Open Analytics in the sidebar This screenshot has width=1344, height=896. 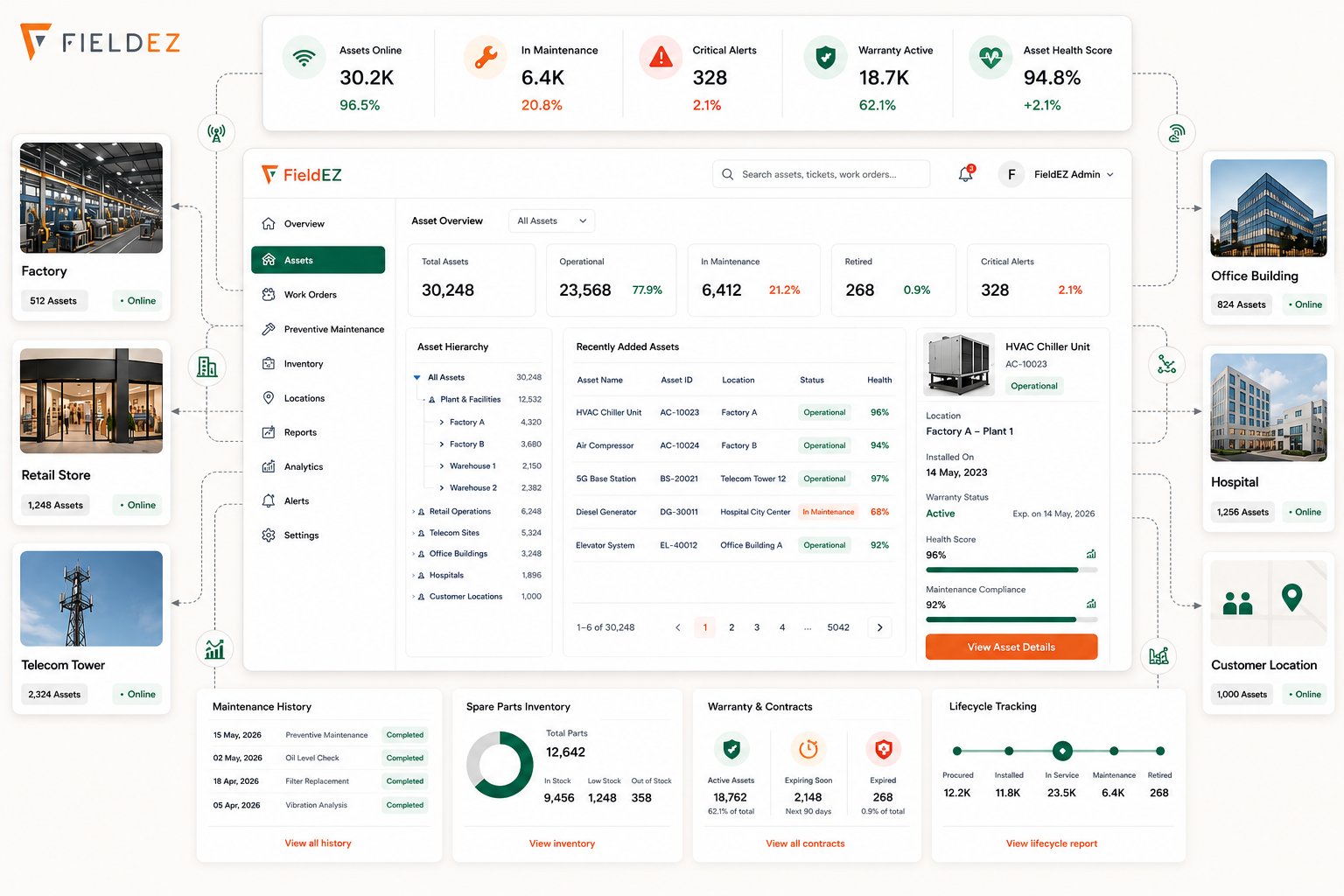pos(318,466)
